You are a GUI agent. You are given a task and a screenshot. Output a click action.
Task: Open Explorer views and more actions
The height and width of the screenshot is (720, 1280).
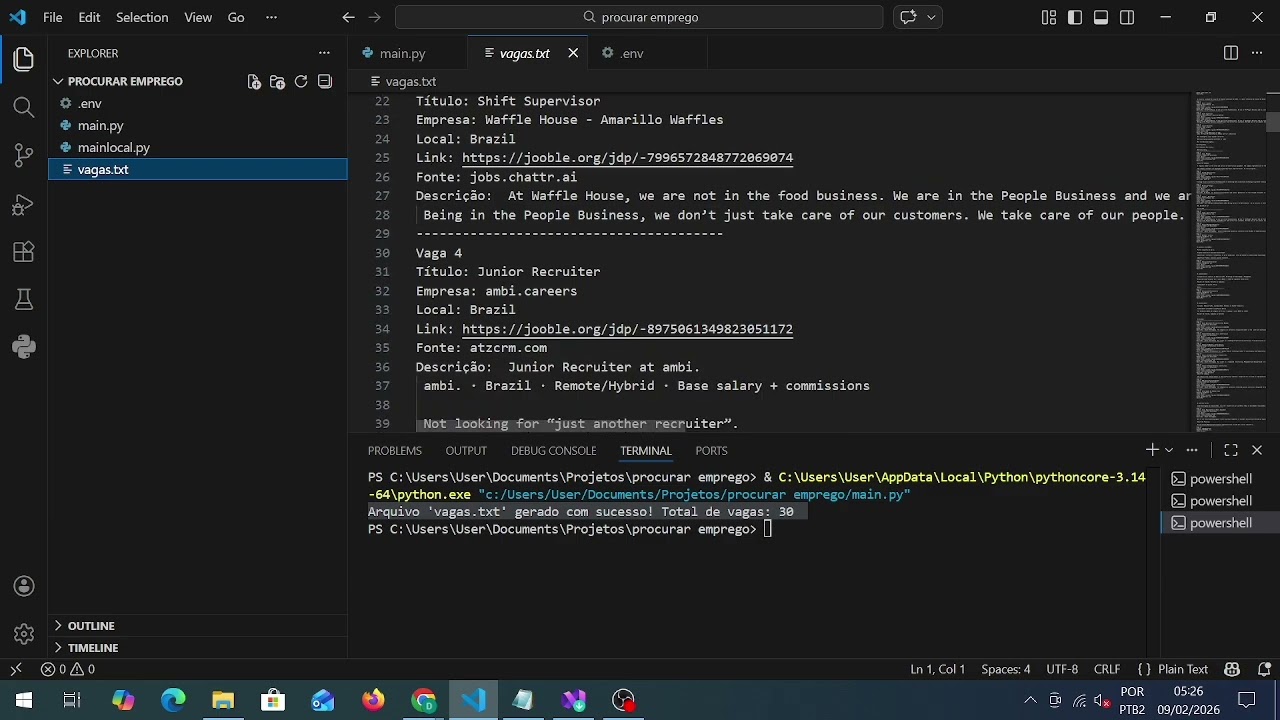(x=324, y=53)
